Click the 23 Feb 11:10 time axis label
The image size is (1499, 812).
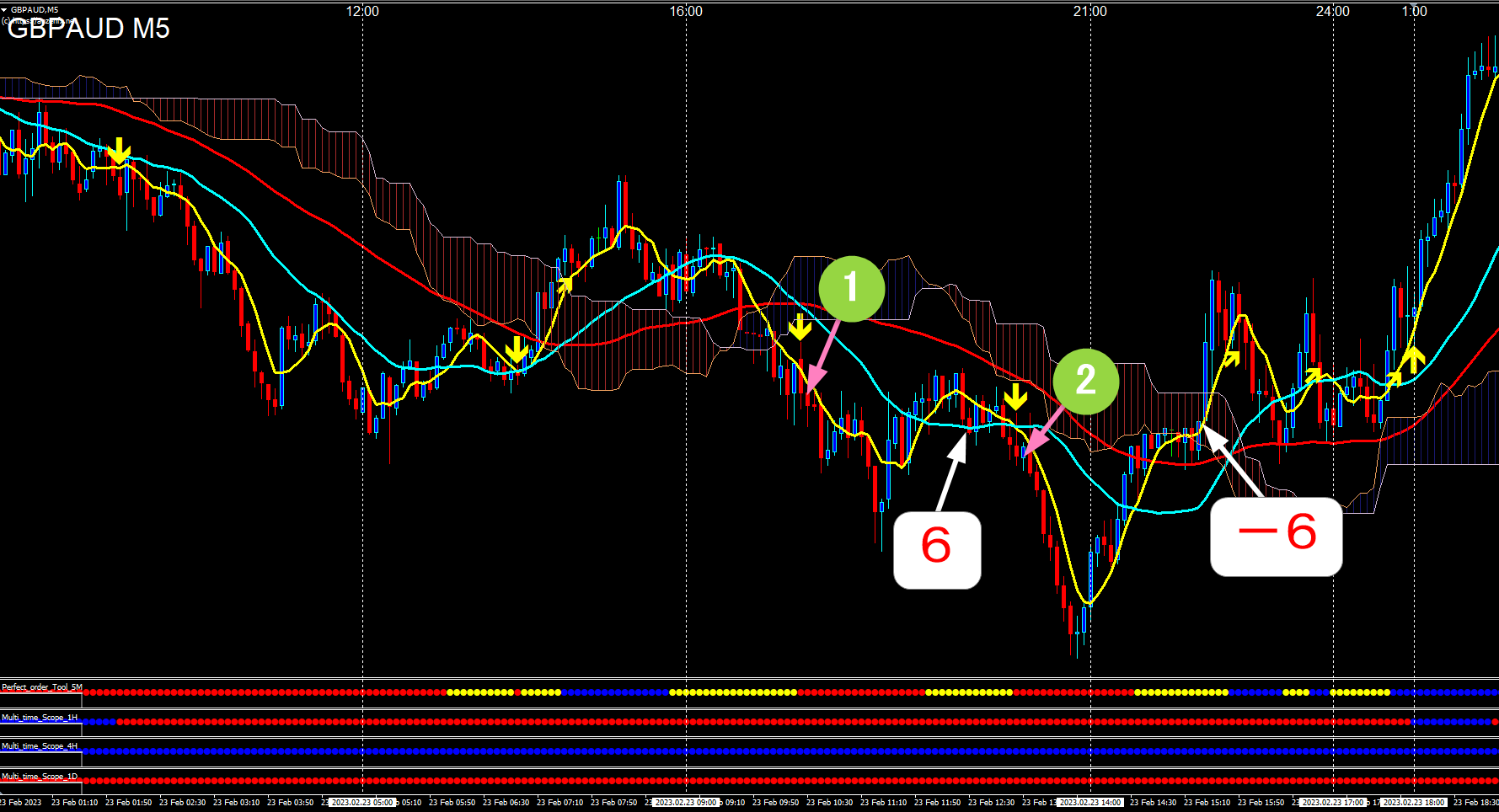click(884, 803)
